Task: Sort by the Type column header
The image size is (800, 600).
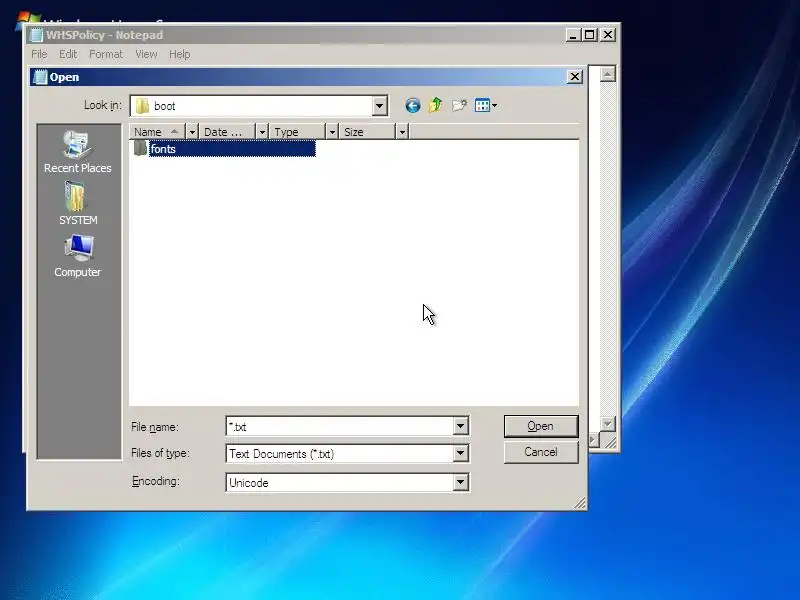Action: 297,132
